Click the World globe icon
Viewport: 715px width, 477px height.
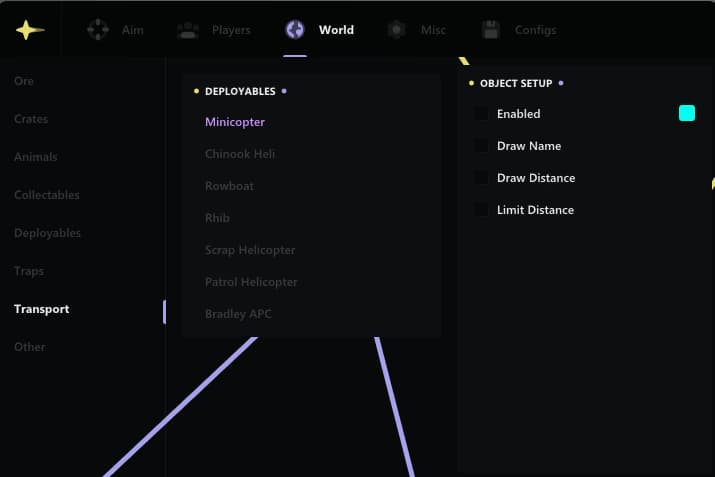[295, 30]
